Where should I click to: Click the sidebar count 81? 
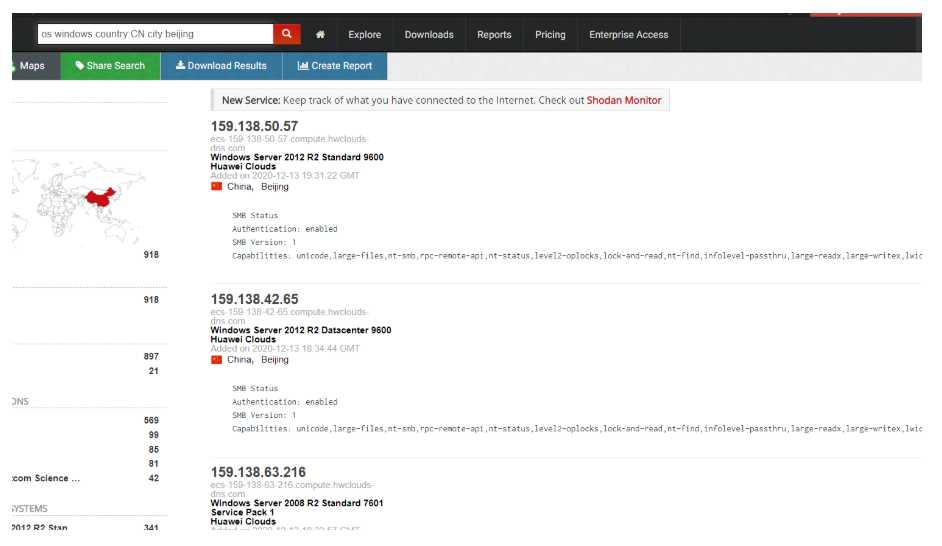(x=154, y=464)
